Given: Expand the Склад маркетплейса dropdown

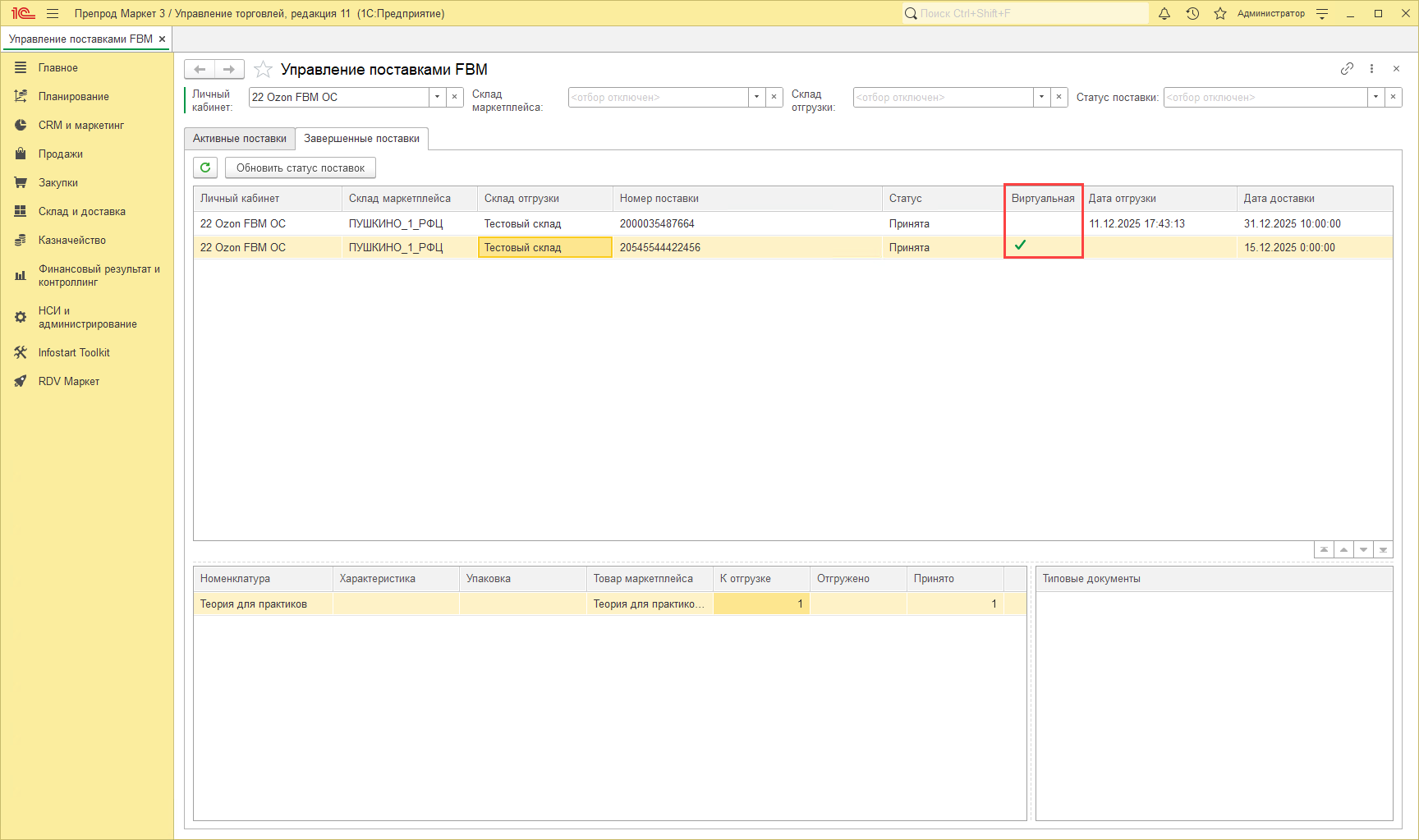Looking at the screenshot, I should pyautogui.click(x=756, y=97).
